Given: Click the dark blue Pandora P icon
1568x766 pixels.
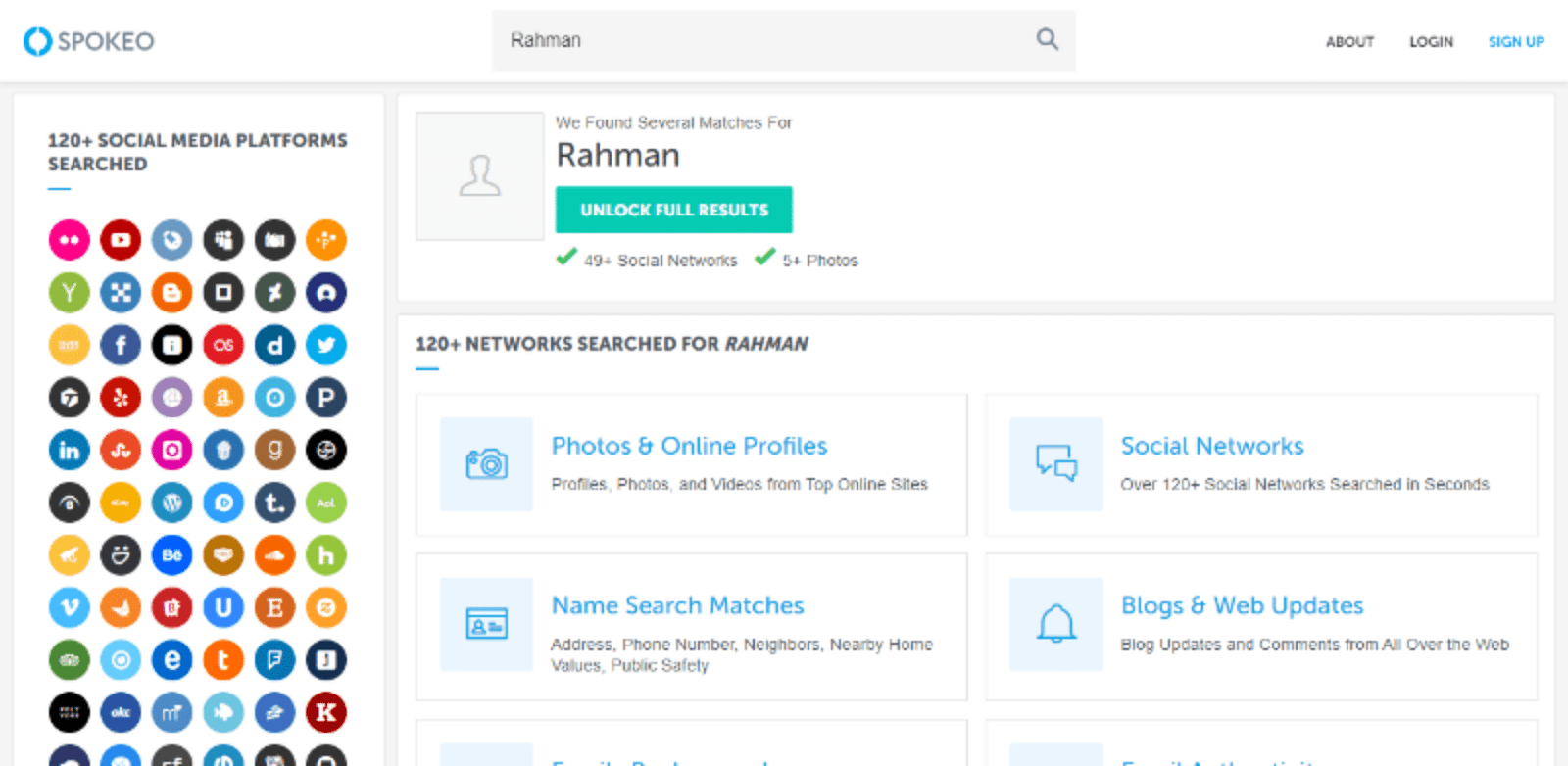Looking at the screenshot, I should tap(326, 398).
